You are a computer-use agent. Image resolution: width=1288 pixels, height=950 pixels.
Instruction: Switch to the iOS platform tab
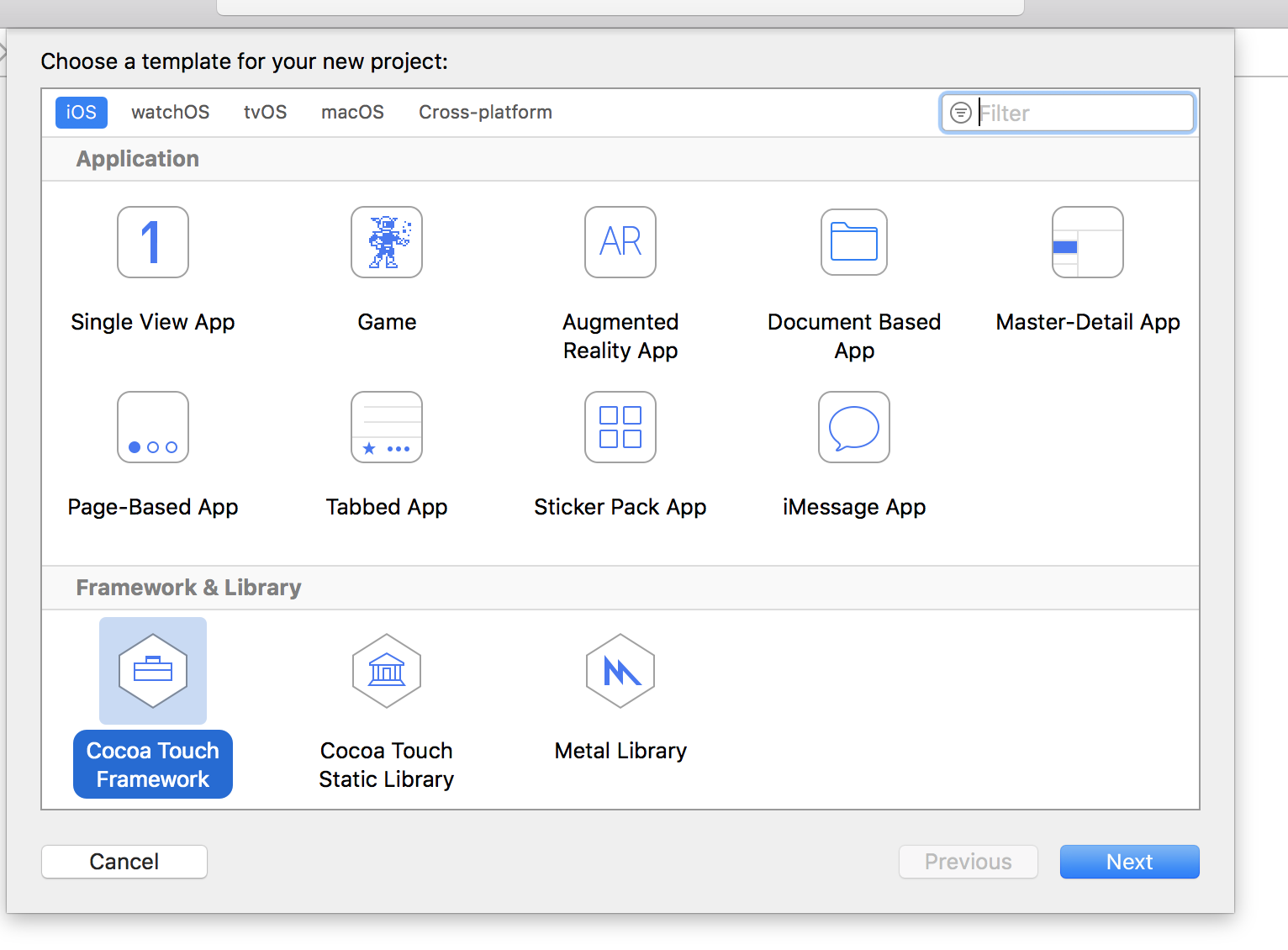point(82,113)
